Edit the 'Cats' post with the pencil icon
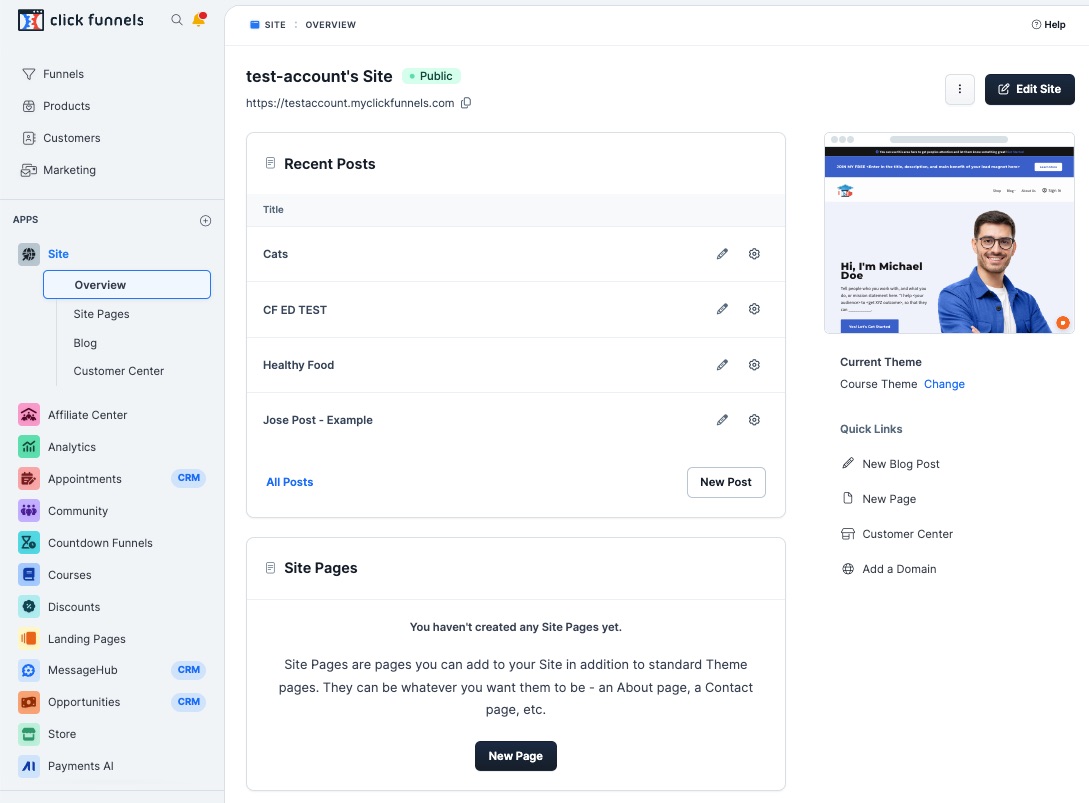This screenshot has height=803, width=1089. point(722,253)
